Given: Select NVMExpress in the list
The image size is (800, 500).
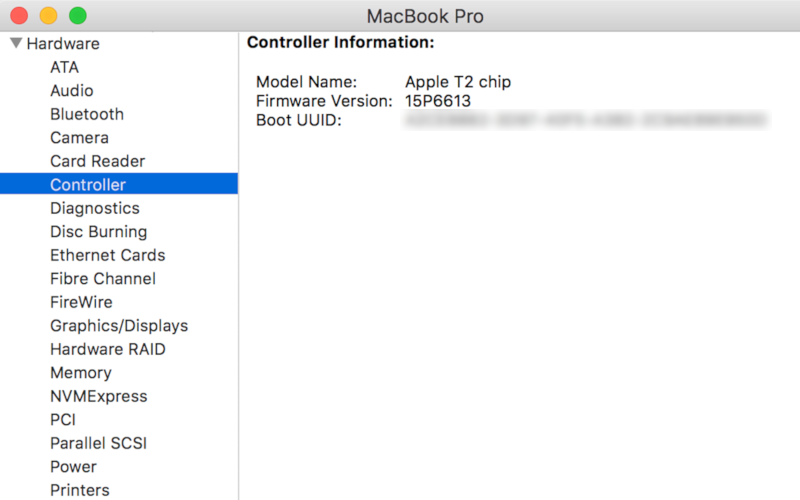Looking at the screenshot, I should (98, 396).
